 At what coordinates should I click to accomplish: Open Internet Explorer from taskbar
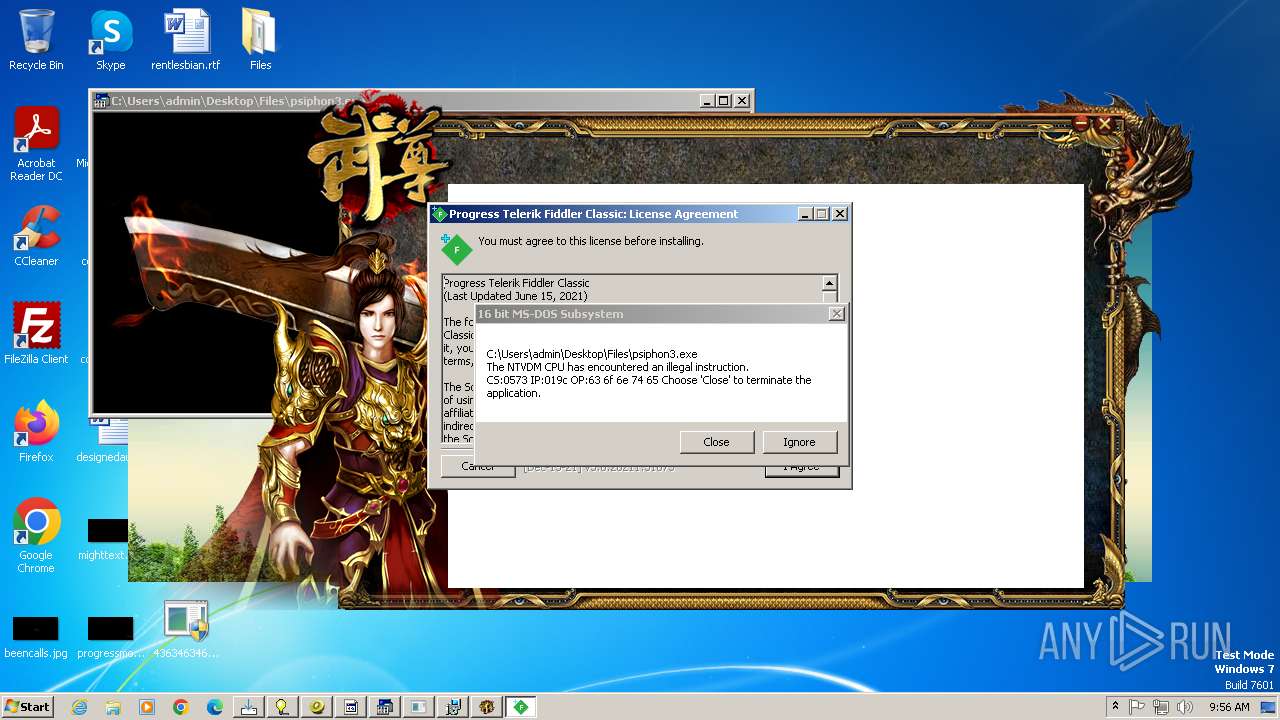(x=79, y=707)
